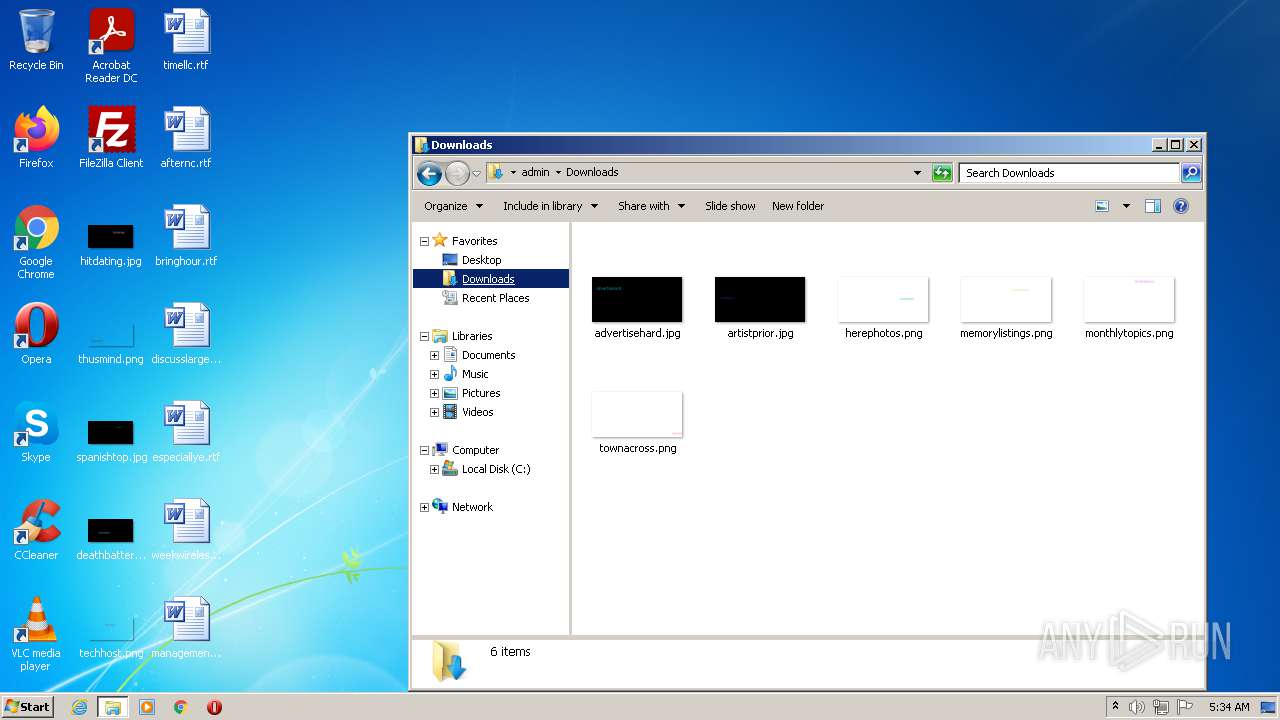Select Desktop under Favorites
This screenshot has width=1280, height=720.
coord(481,260)
